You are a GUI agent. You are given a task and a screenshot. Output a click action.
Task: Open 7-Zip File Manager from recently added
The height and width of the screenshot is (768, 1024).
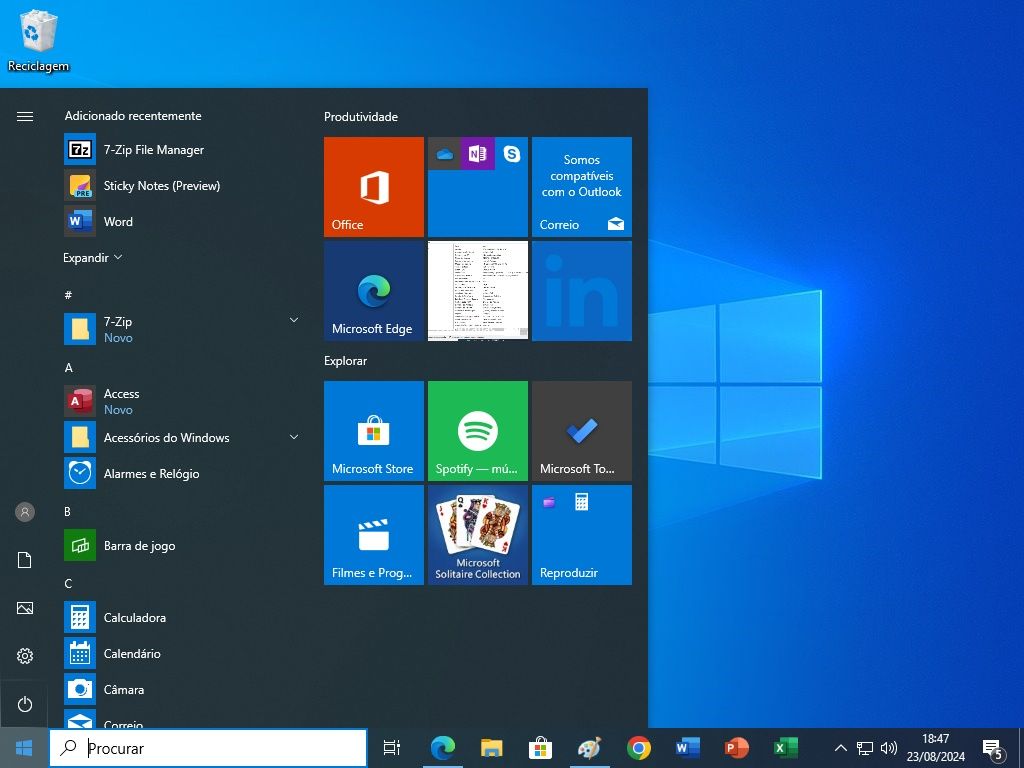[x=181, y=150]
